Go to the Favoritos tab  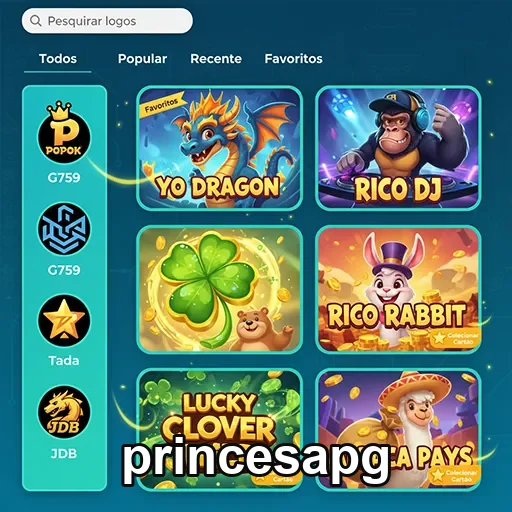point(293,59)
